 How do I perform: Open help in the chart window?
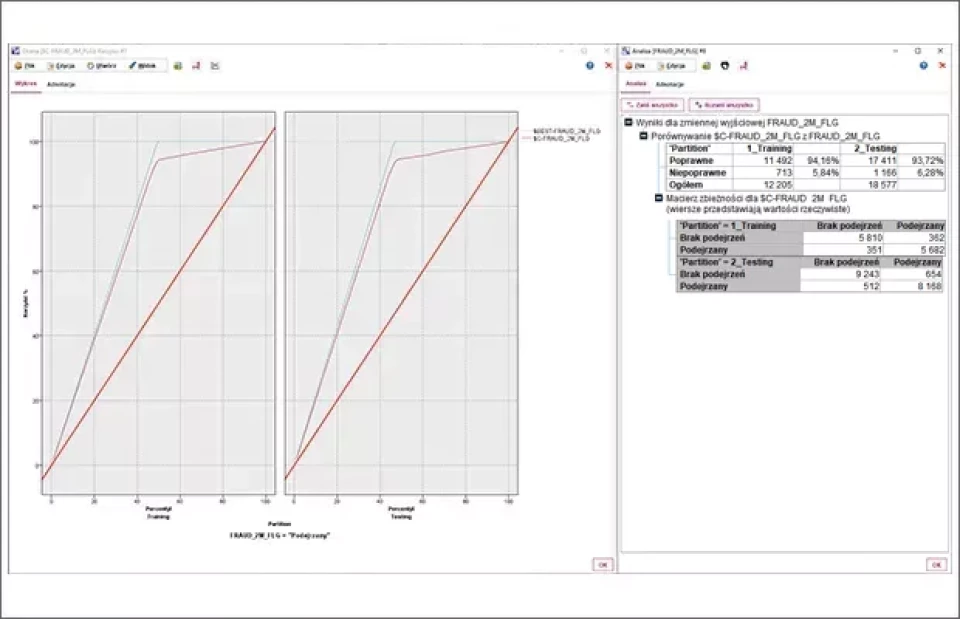(590, 65)
